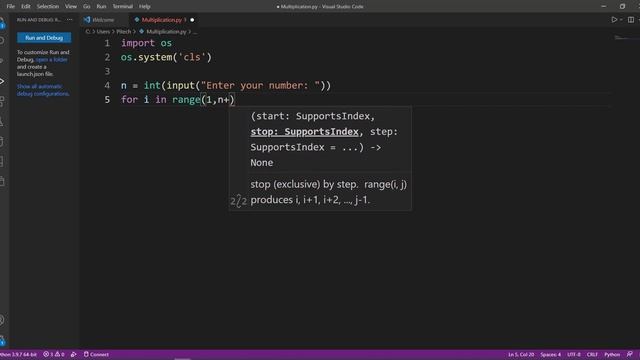Click line number 1 in gutter
The height and width of the screenshot is (360, 640).
[x=107, y=43]
